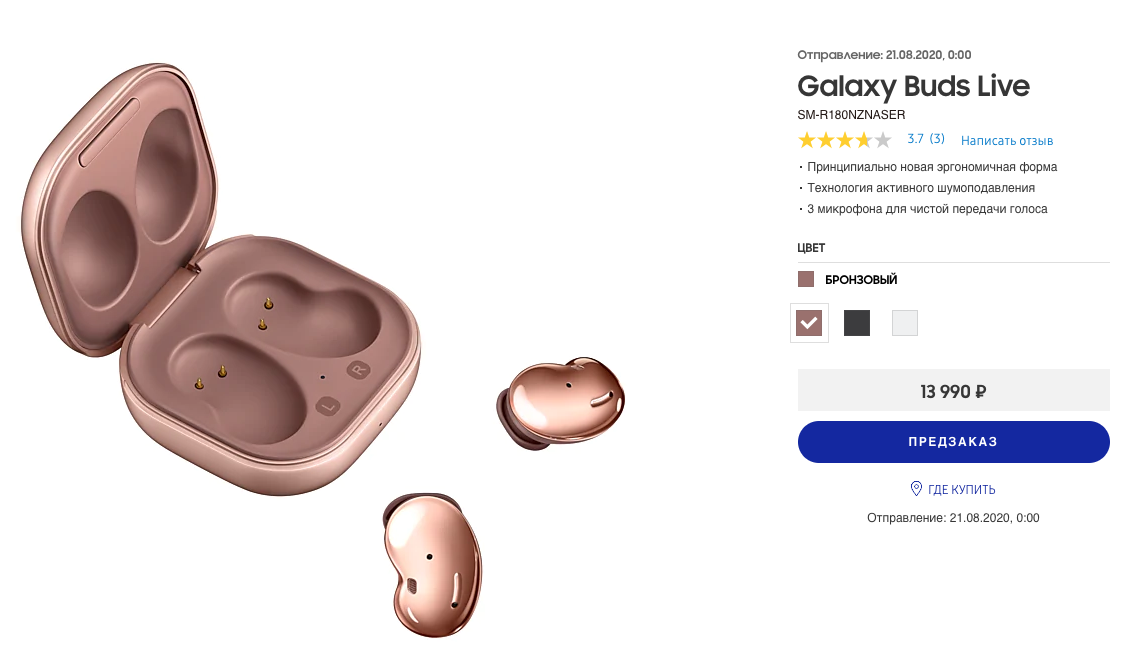The image size is (1129, 648).
Task: Click the БРОНЗОВЫЙ color name label
Action: tap(861, 279)
